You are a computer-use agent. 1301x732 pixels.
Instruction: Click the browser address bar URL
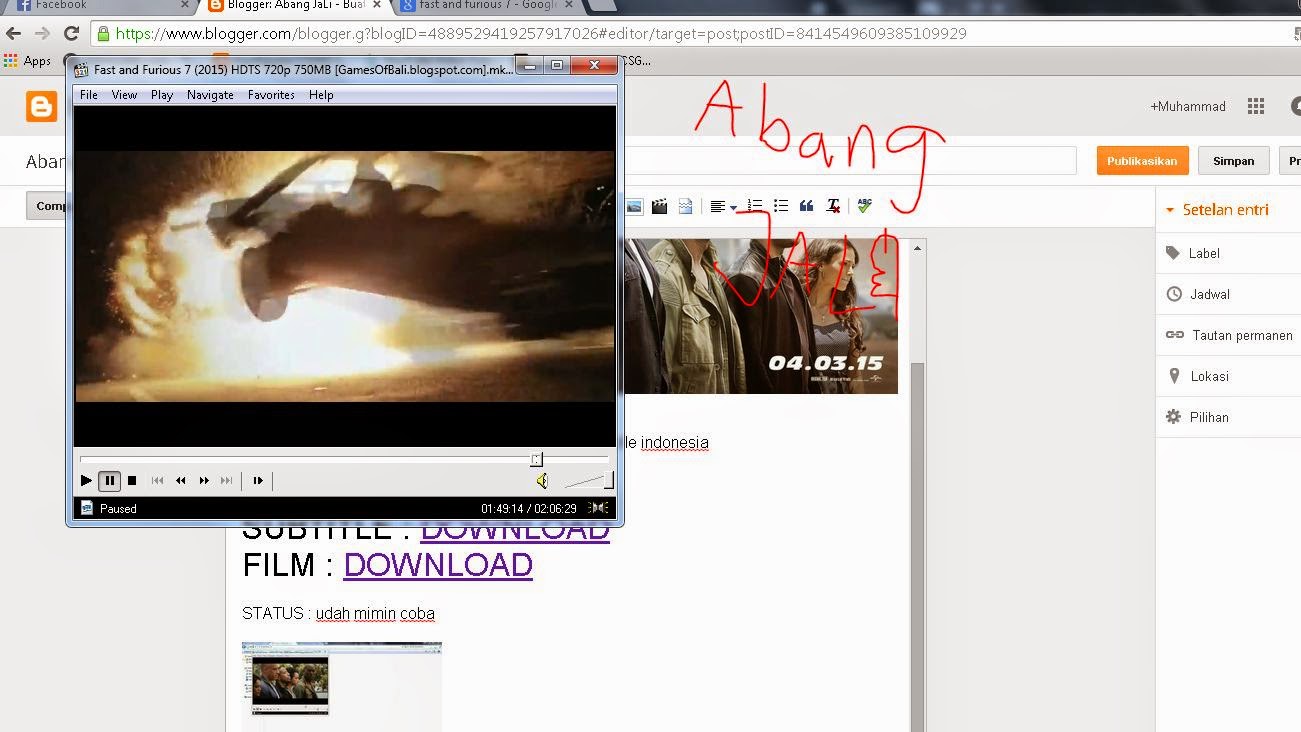click(x=541, y=33)
